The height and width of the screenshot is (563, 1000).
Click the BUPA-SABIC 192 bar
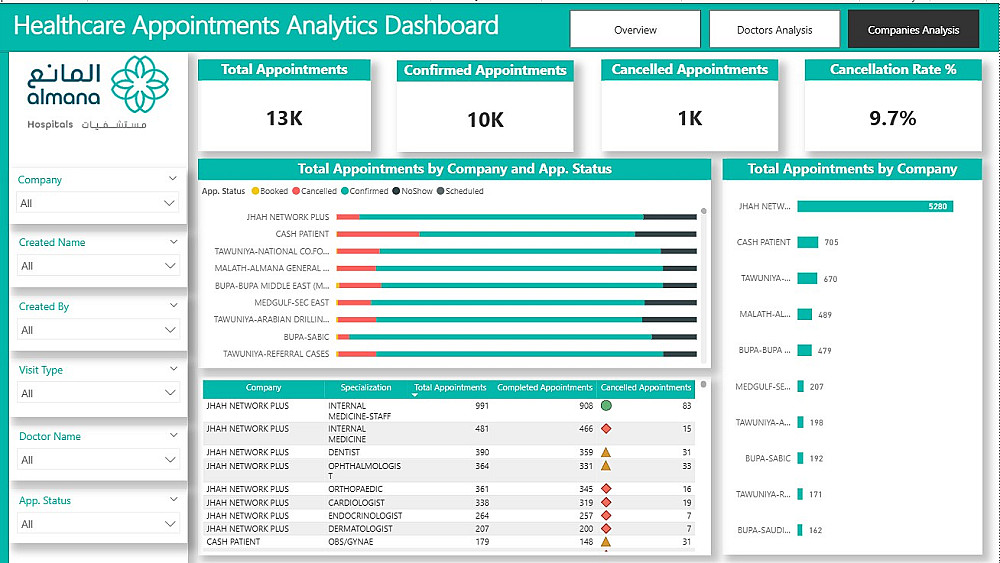(800, 458)
